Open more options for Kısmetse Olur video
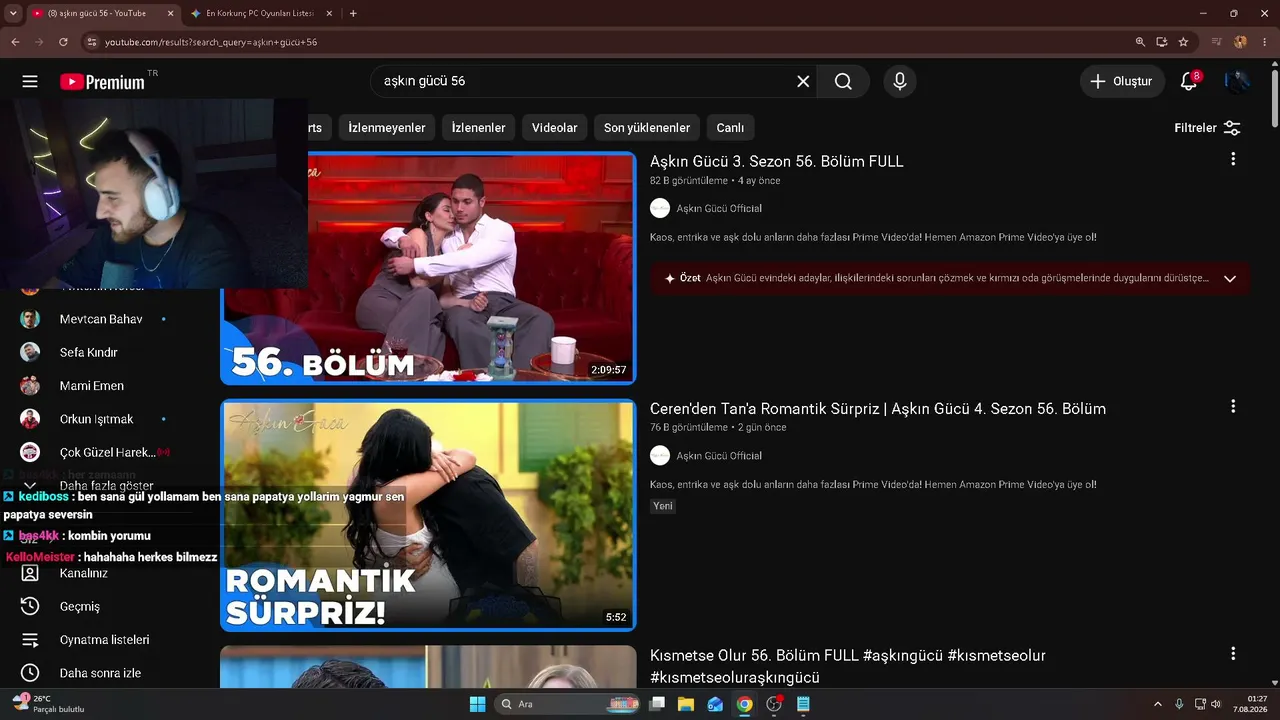Image resolution: width=1280 pixels, height=720 pixels. click(1233, 653)
